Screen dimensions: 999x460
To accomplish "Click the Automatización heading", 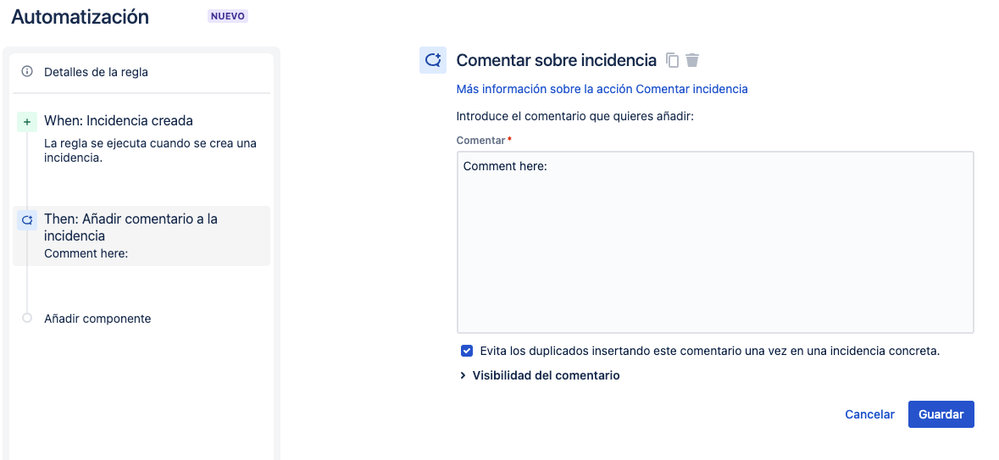I will tap(80, 17).
